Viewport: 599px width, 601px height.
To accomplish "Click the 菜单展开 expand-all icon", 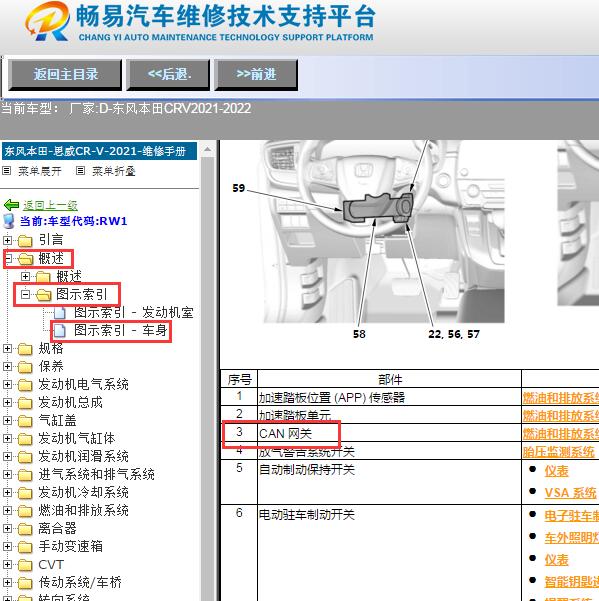I will point(7,171).
